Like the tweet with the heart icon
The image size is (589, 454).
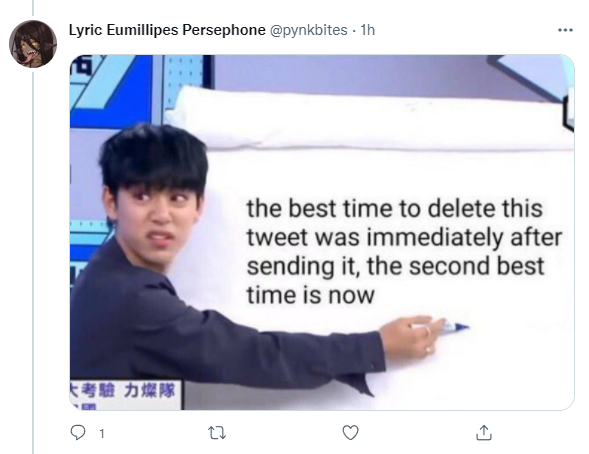[350, 433]
